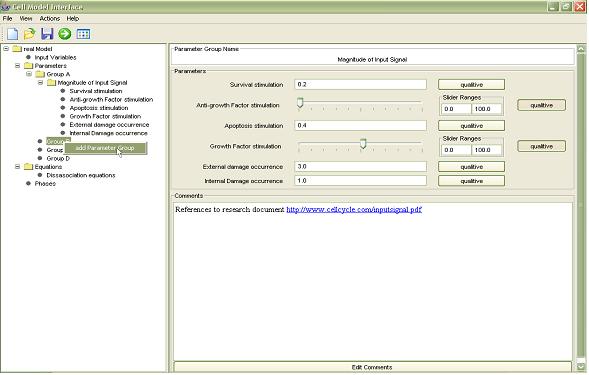Collapse the Parameters tree node
Viewport: 589px width, 375px height.
point(17,65)
